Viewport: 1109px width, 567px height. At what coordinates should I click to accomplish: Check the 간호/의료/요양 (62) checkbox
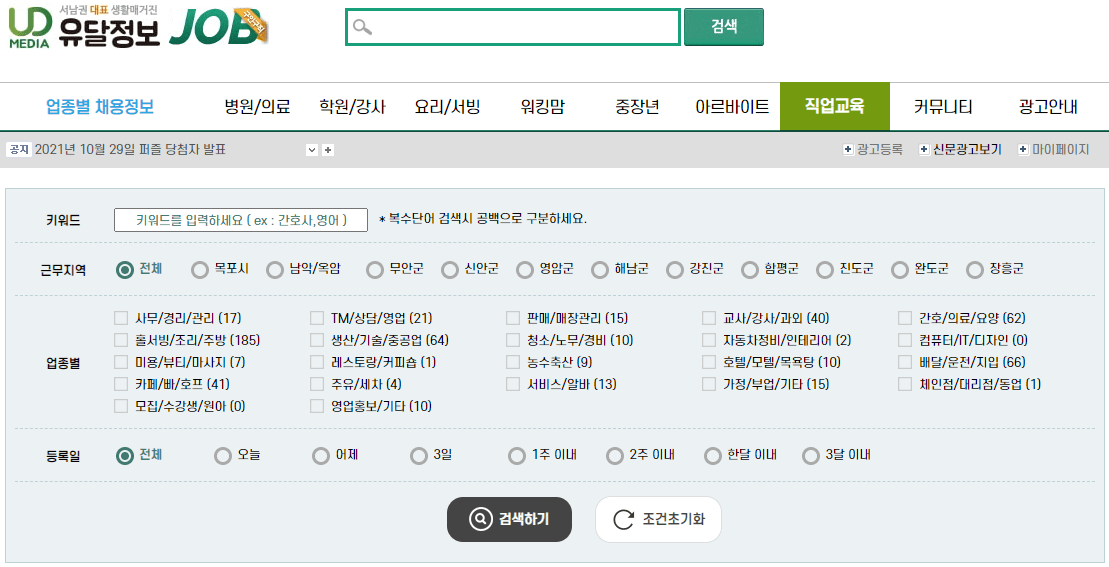tap(905, 318)
